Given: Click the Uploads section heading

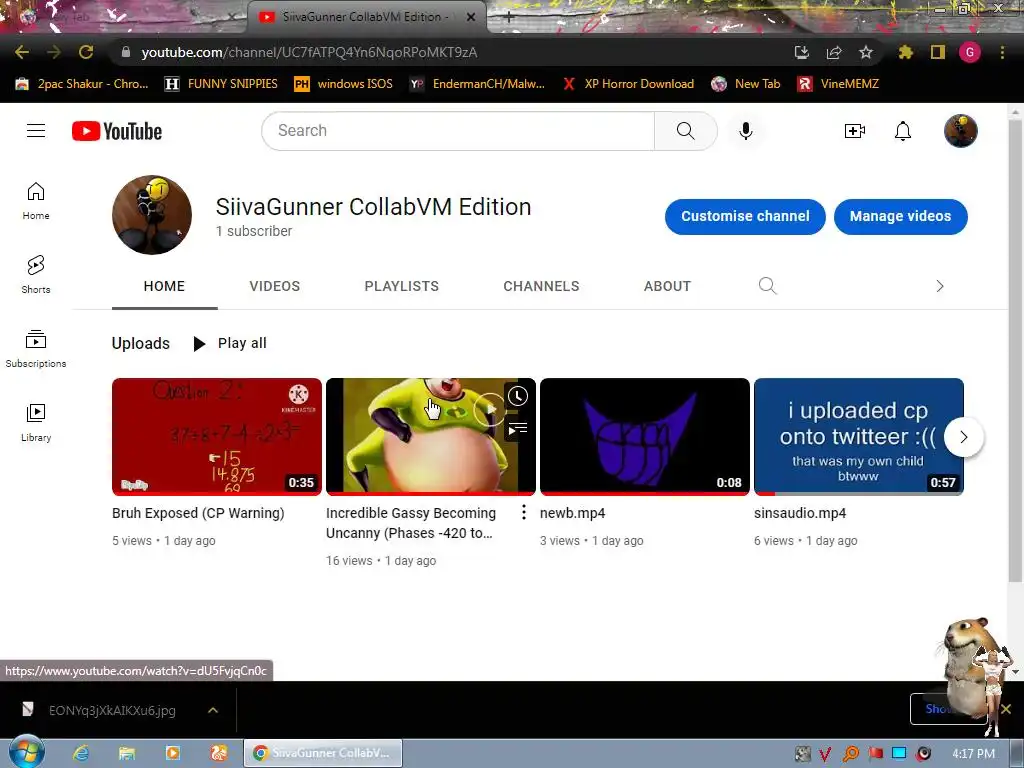Looking at the screenshot, I should coord(140,344).
